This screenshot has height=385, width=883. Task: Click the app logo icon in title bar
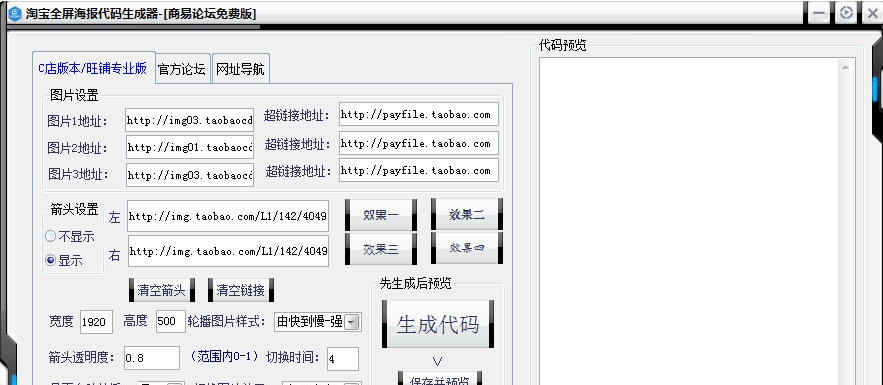[x=14, y=13]
